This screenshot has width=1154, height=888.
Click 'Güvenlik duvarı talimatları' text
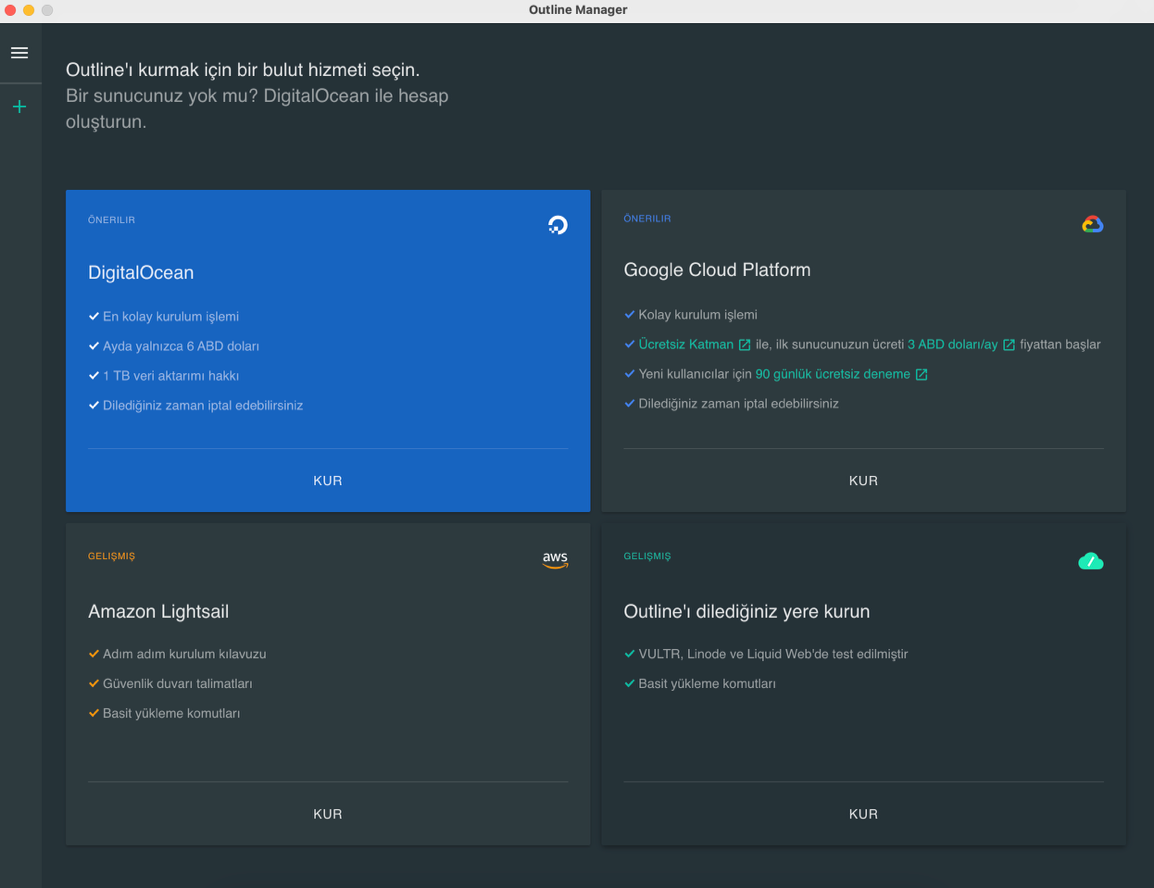point(177,683)
